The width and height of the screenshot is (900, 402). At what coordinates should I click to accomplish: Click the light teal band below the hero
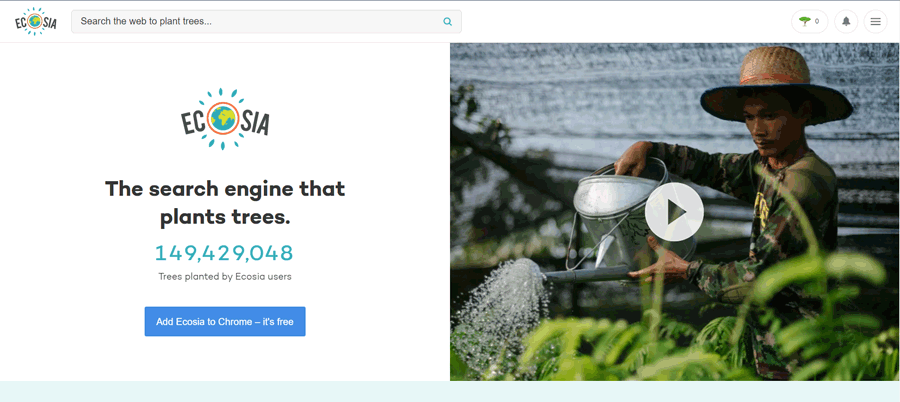(450, 392)
